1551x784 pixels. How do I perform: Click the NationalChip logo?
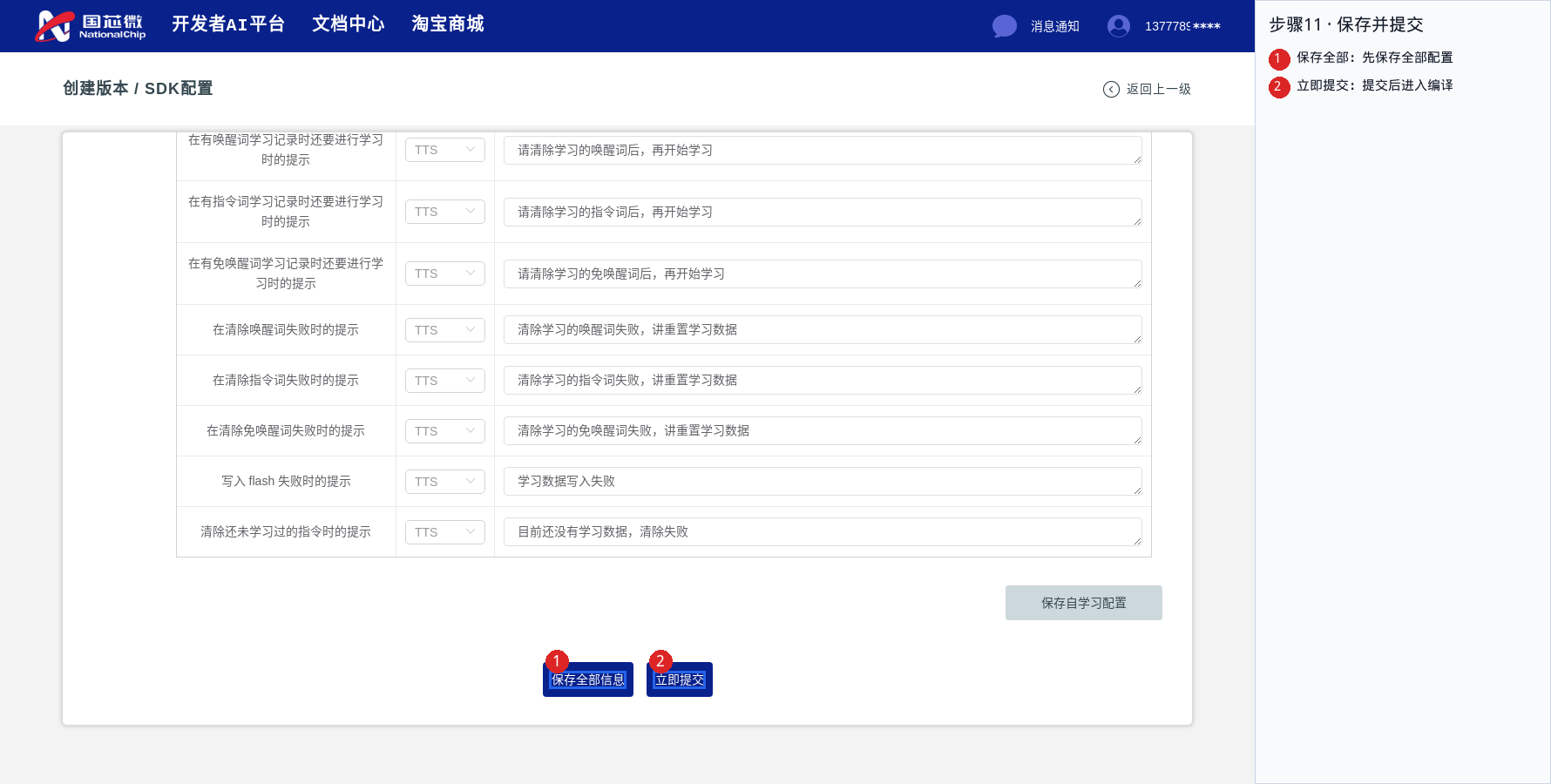click(90, 26)
